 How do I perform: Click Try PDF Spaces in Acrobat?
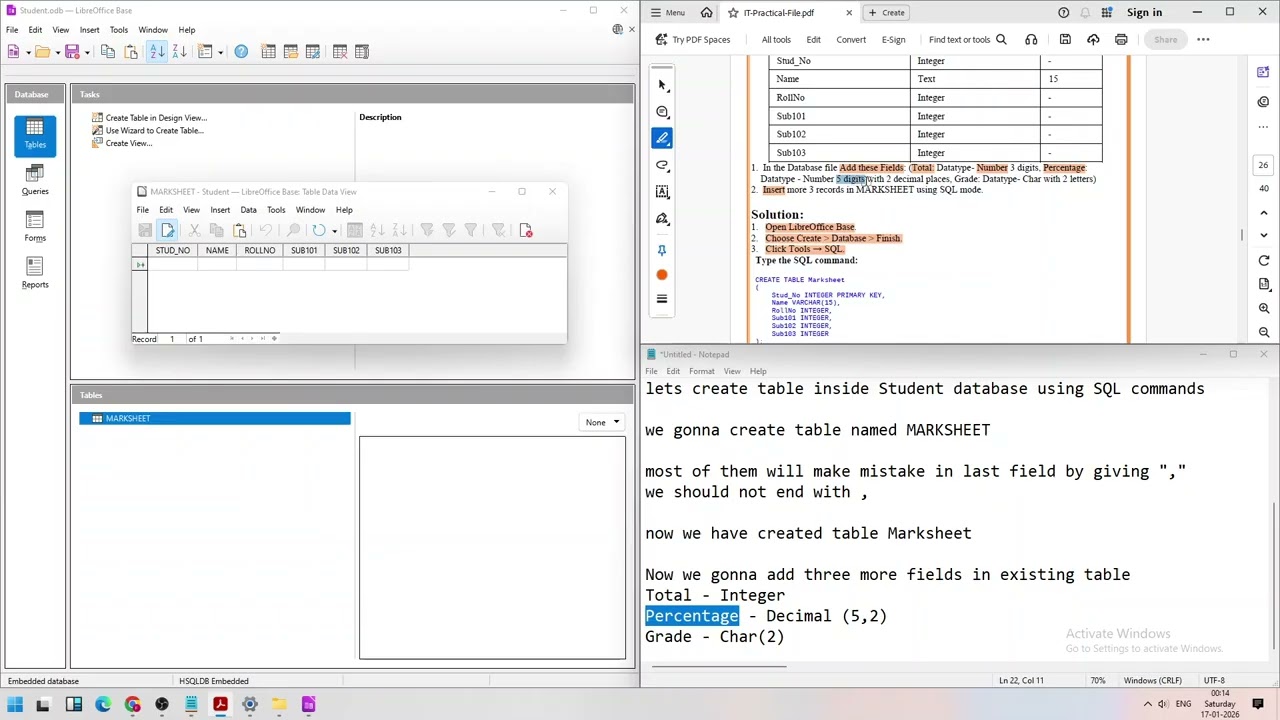tap(693, 40)
